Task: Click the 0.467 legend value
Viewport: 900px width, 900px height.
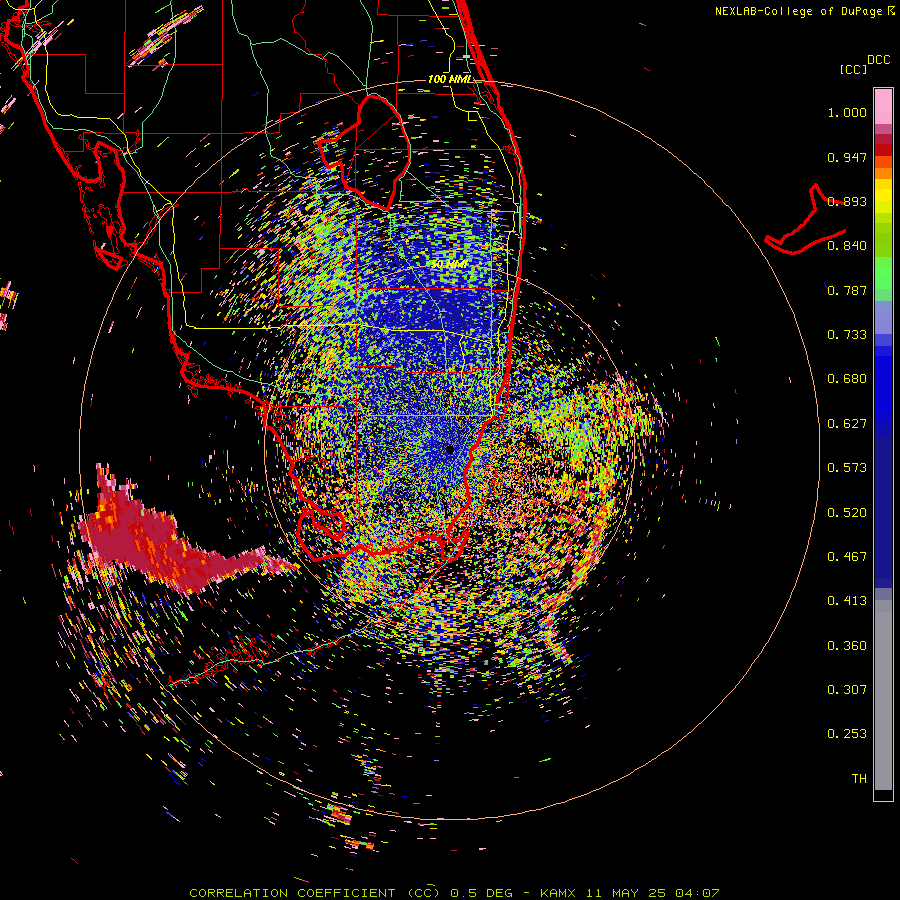Action: (847, 557)
